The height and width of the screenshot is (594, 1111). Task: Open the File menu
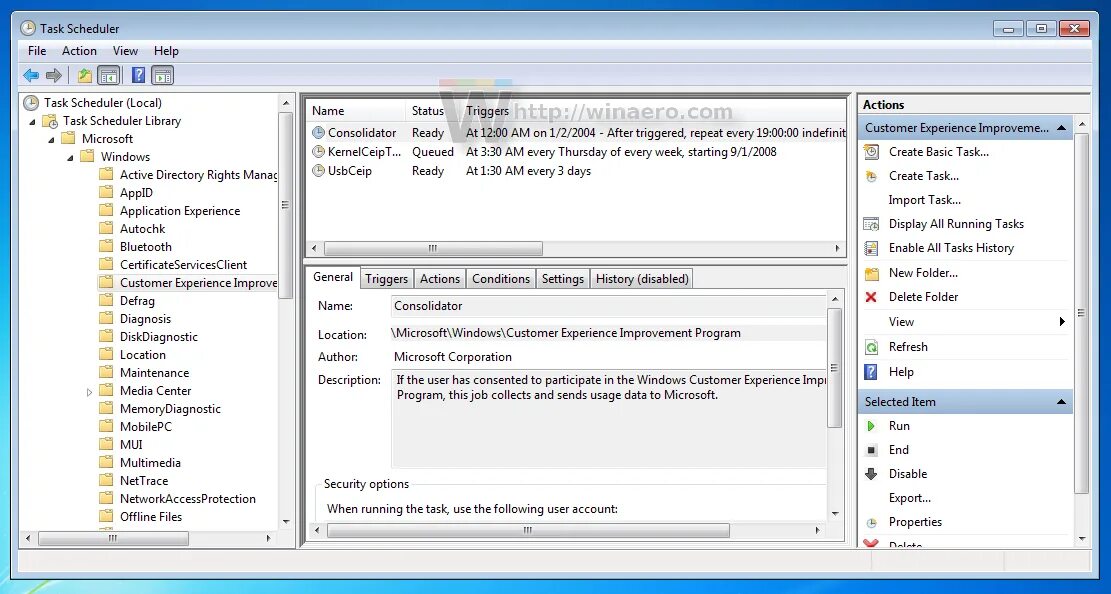point(37,51)
